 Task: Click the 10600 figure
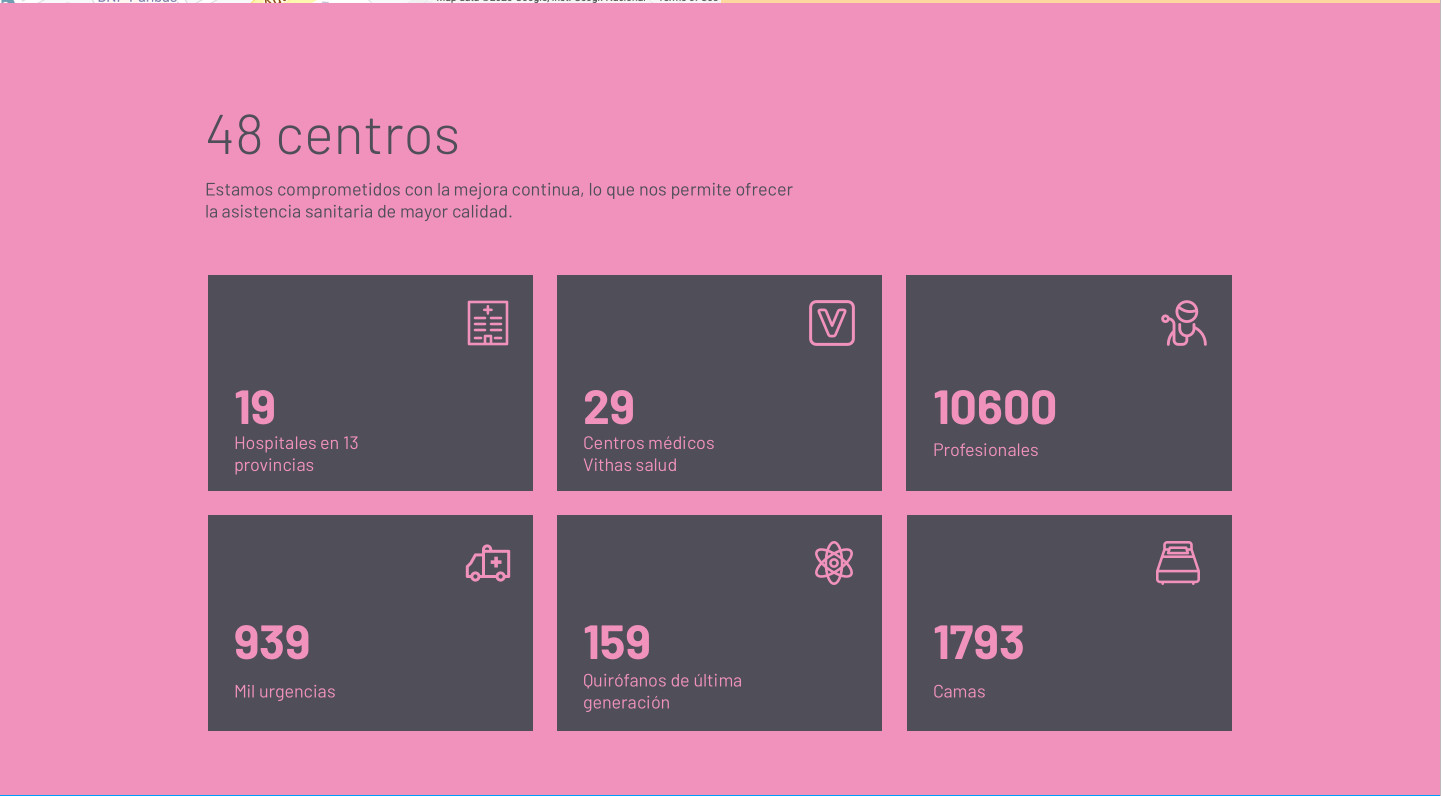(x=994, y=408)
